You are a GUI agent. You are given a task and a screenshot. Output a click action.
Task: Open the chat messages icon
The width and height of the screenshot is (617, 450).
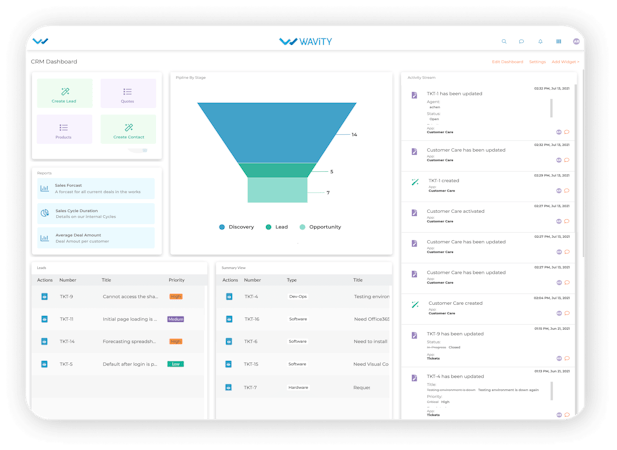tap(521, 41)
